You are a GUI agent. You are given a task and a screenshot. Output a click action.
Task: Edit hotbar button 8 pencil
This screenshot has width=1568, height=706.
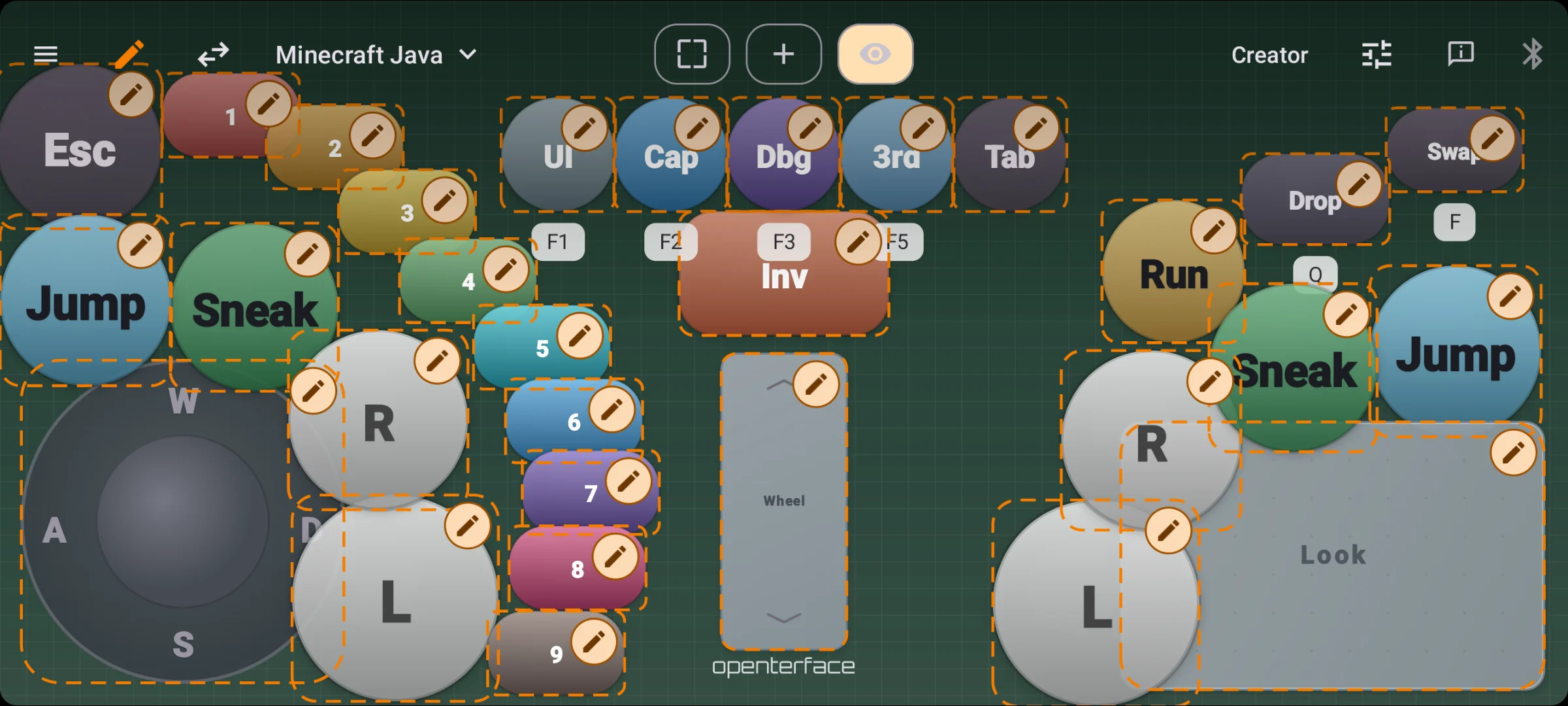pyautogui.click(x=615, y=556)
